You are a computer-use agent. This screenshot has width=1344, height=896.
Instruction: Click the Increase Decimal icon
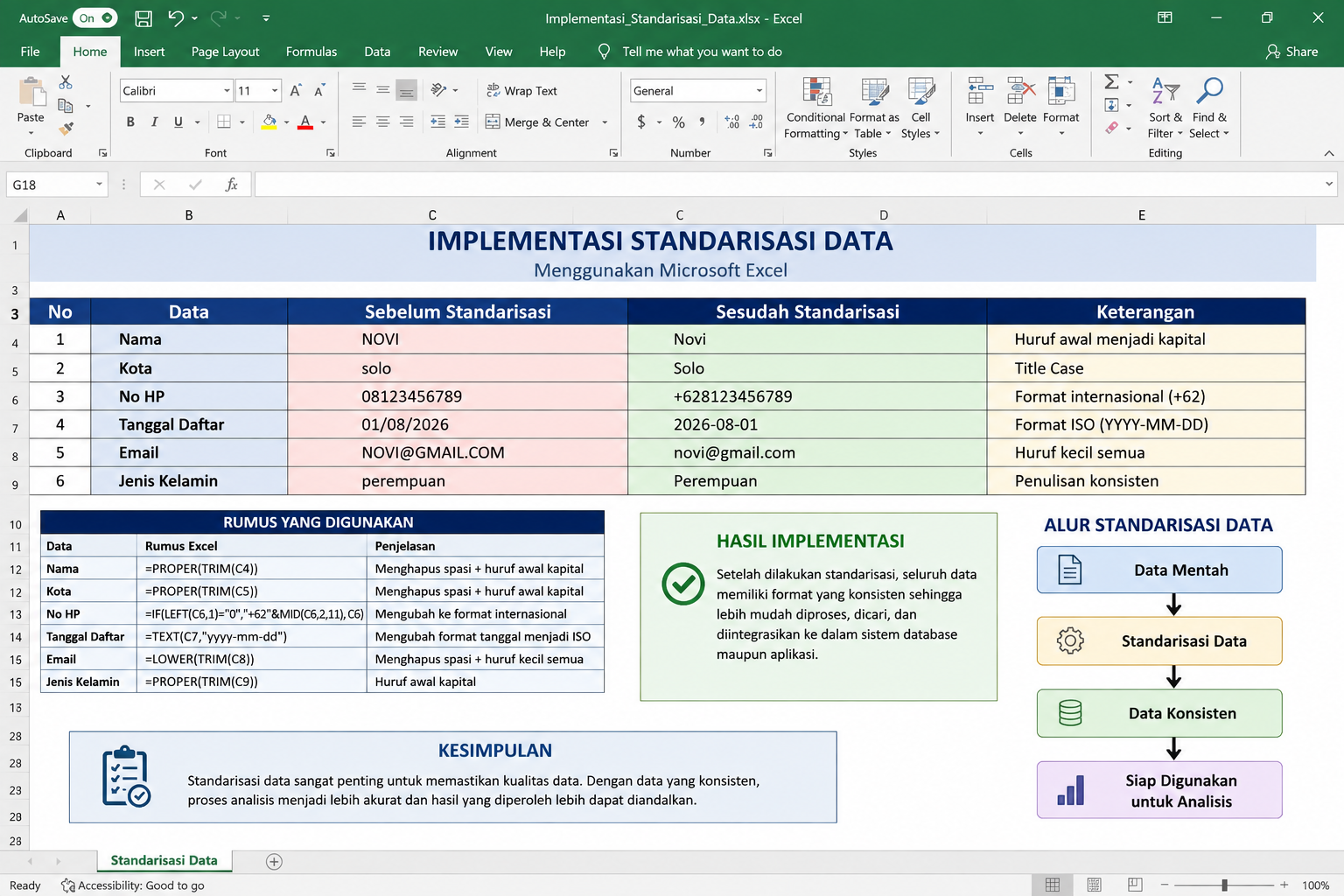[732, 122]
